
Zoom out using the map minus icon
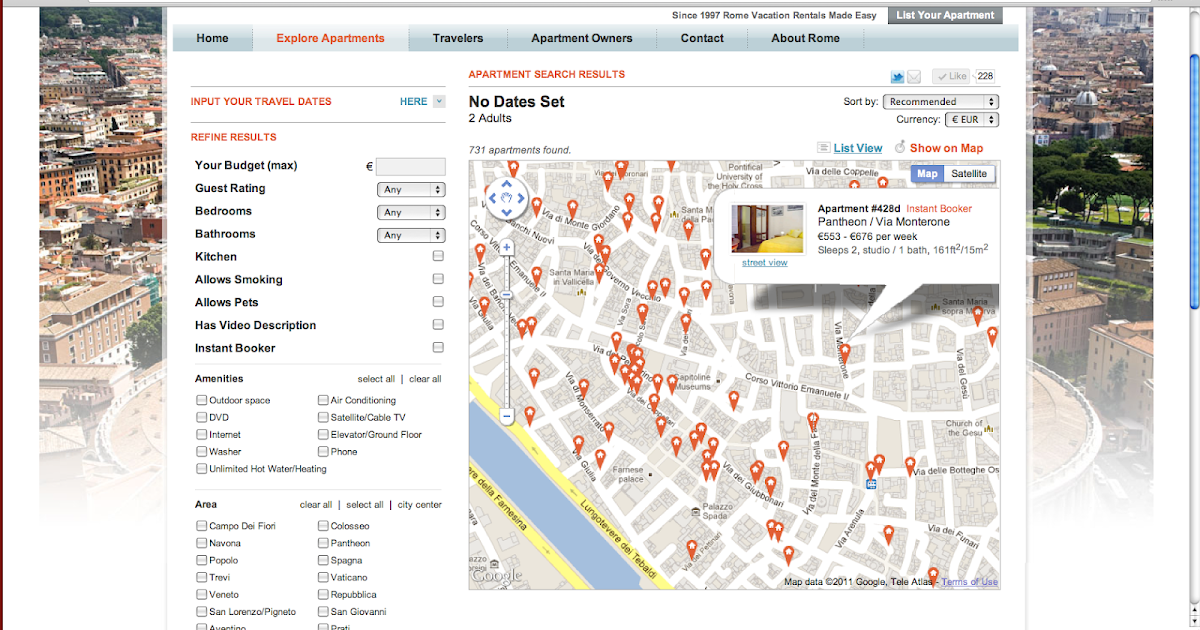(x=507, y=417)
